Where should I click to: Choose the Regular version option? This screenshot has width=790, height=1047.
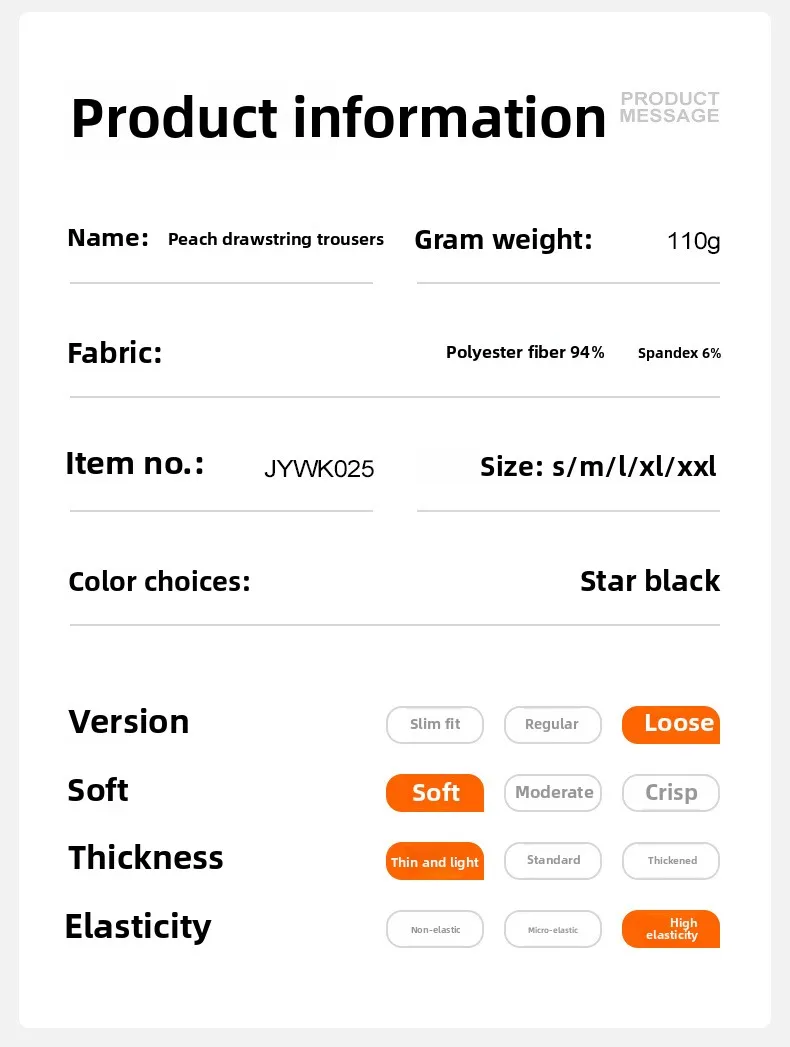(553, 725)
